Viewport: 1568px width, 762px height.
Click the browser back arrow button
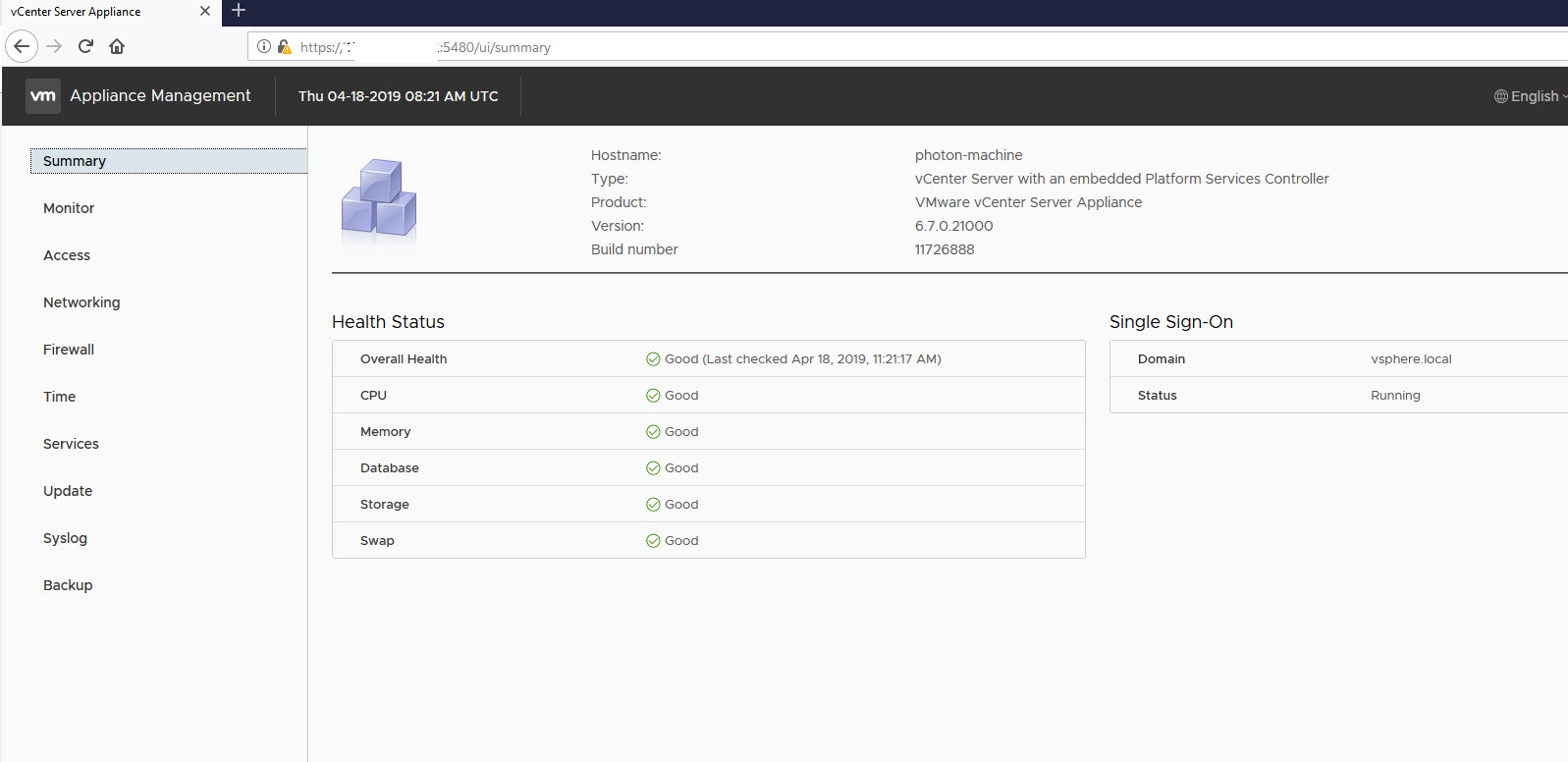tap(22, 46)
